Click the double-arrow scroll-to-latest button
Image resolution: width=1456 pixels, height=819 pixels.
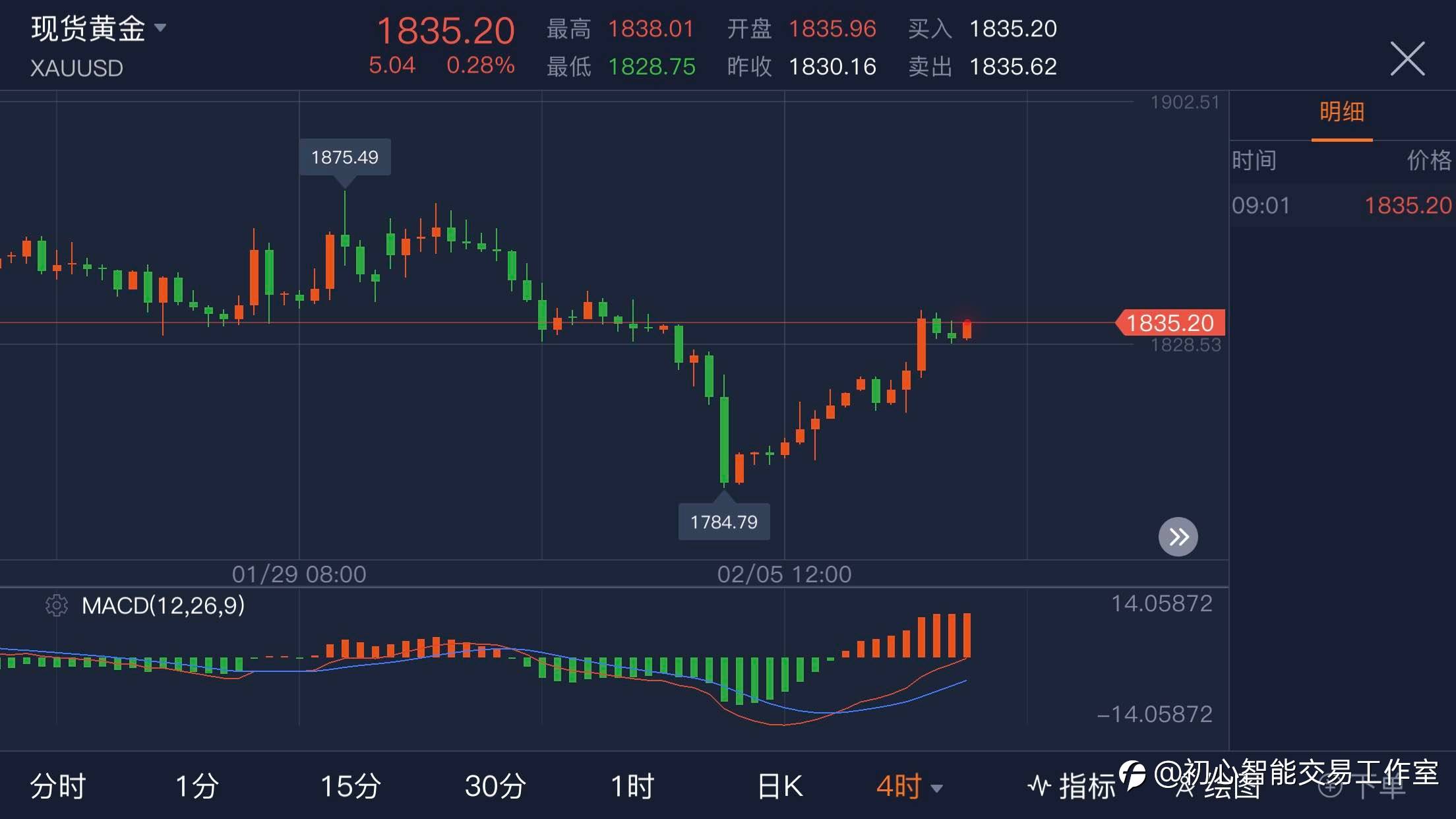tap(1178, 537)
